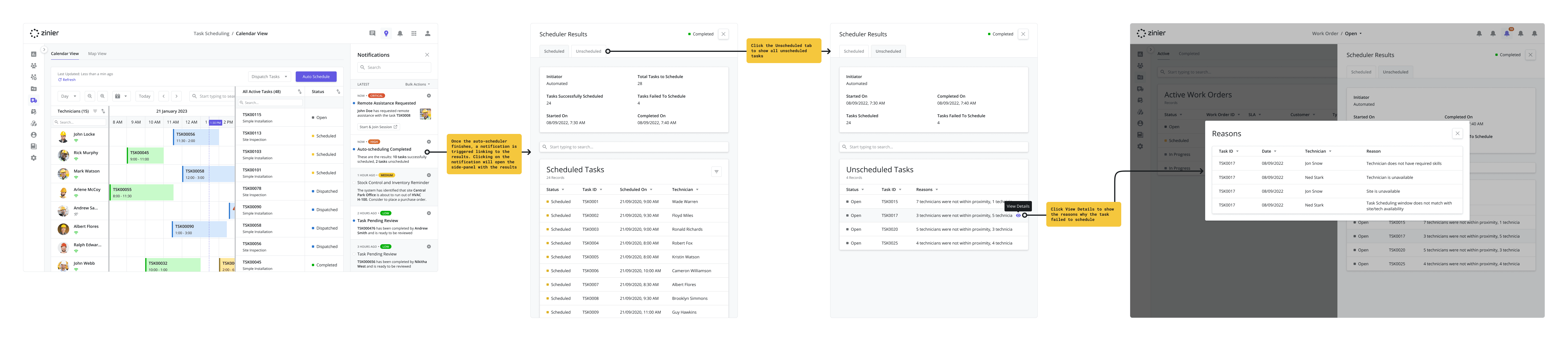1568x341 pixels.
Task: Select TSK00115 row in All Active Tasks
Action: pyautogui.click(x=290, y=117)
